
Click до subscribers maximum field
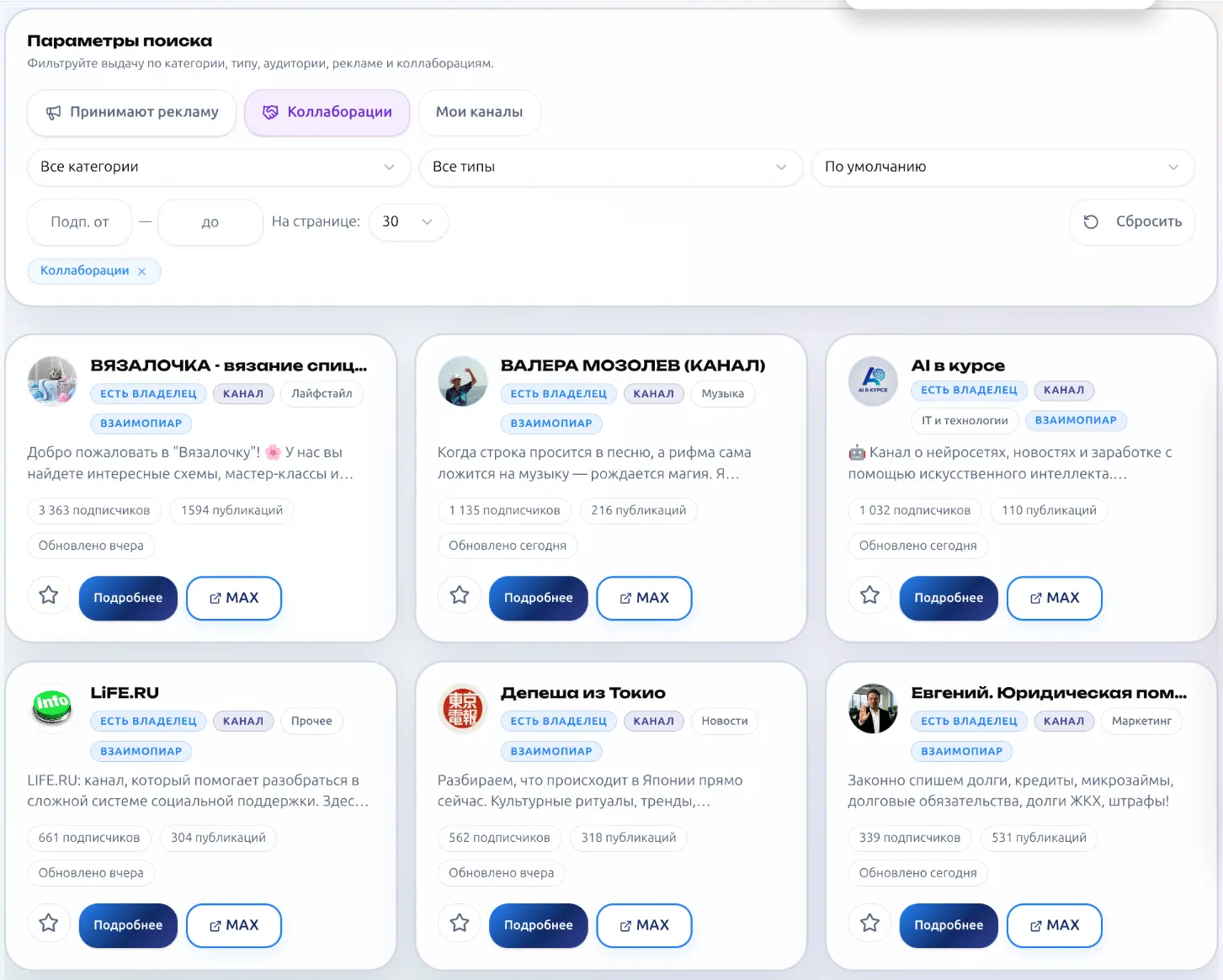click(210, 222)
